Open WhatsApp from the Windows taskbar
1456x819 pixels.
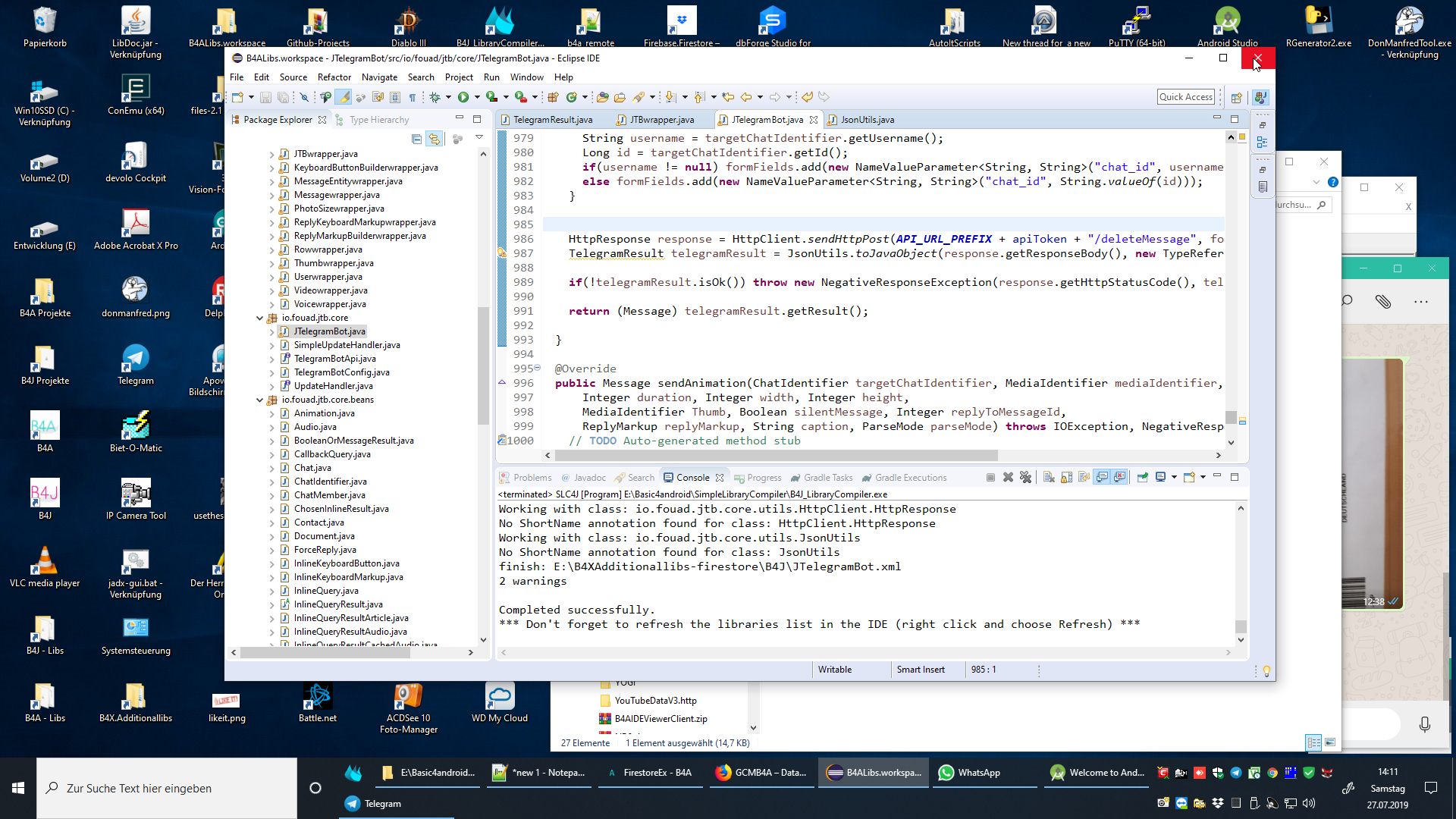[970, 773]
